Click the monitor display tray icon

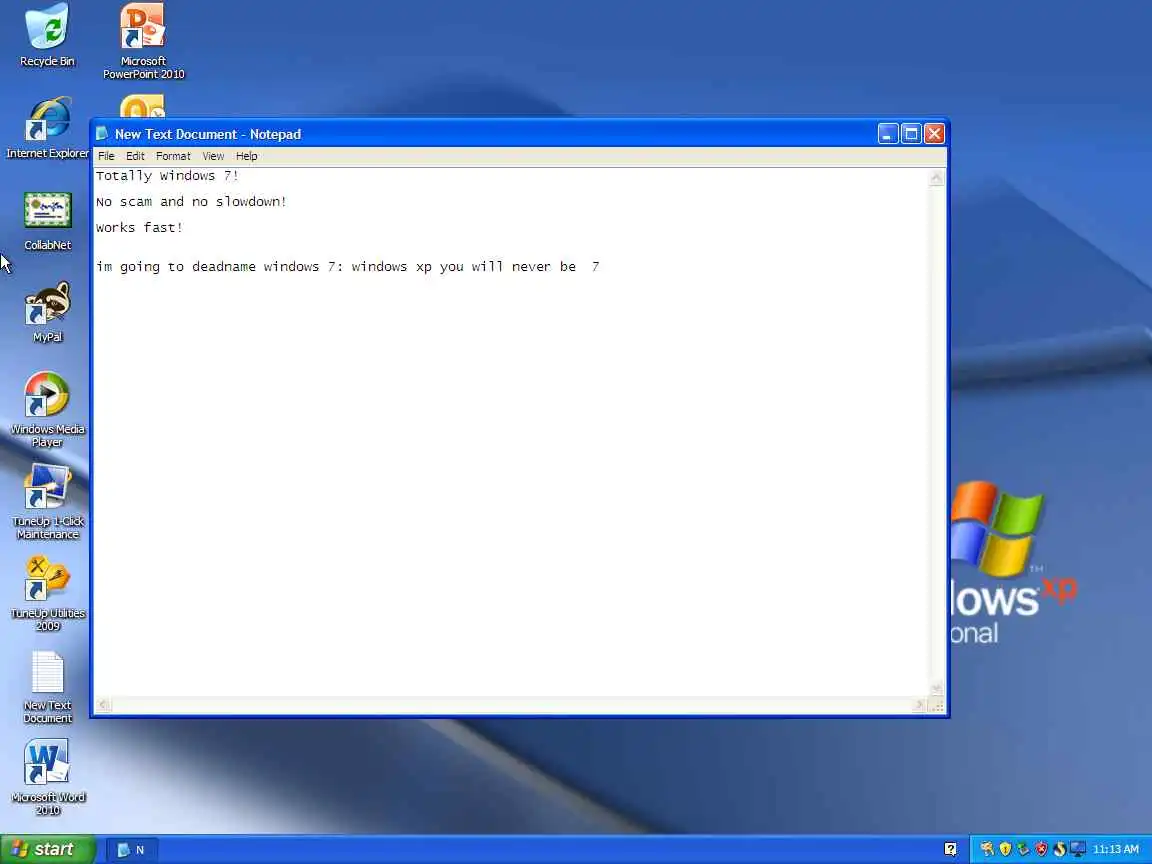pyautogui.click(x=1078, y=849)
